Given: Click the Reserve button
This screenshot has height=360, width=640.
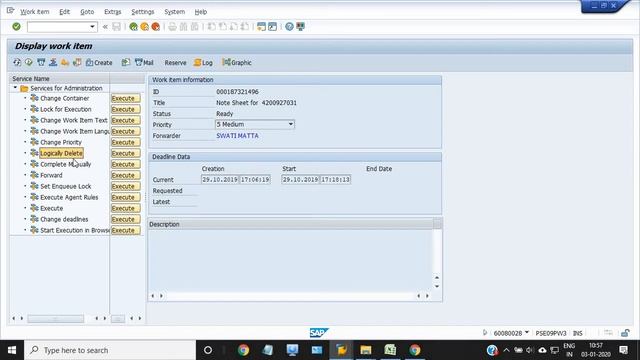Looking at the screenshot, I should (175, 62).
